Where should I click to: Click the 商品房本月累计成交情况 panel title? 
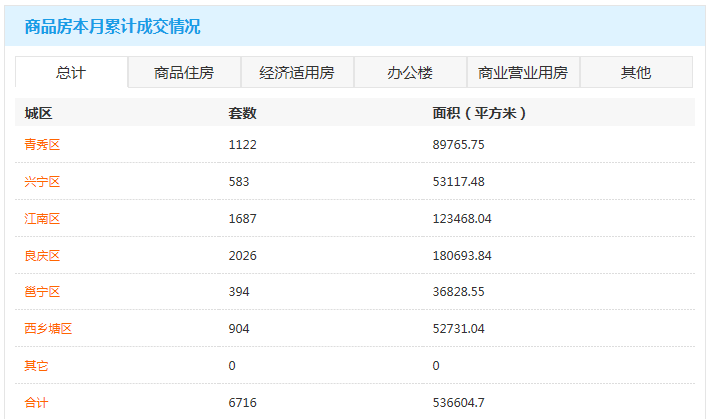click(112, 26)
